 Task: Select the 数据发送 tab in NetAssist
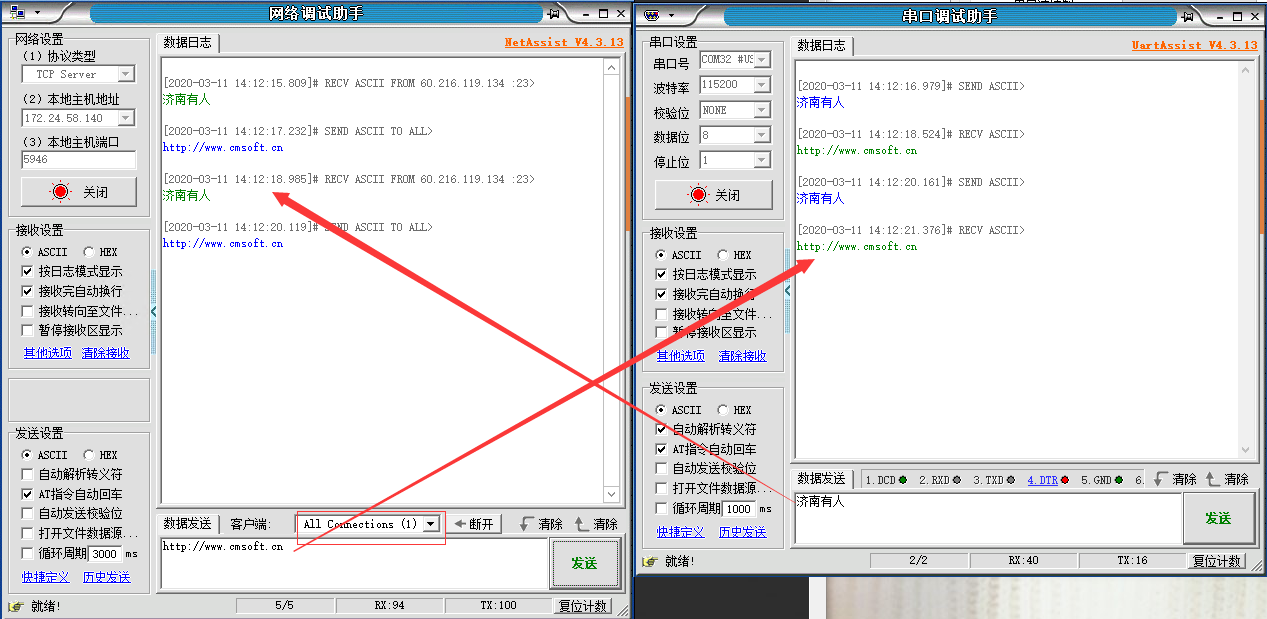coord(187,524)
